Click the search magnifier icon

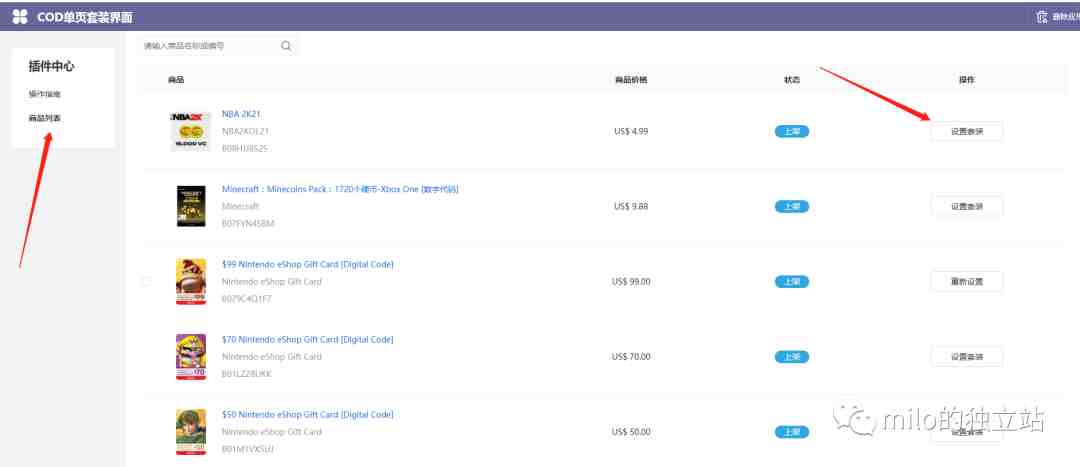[x=286, y=46]
